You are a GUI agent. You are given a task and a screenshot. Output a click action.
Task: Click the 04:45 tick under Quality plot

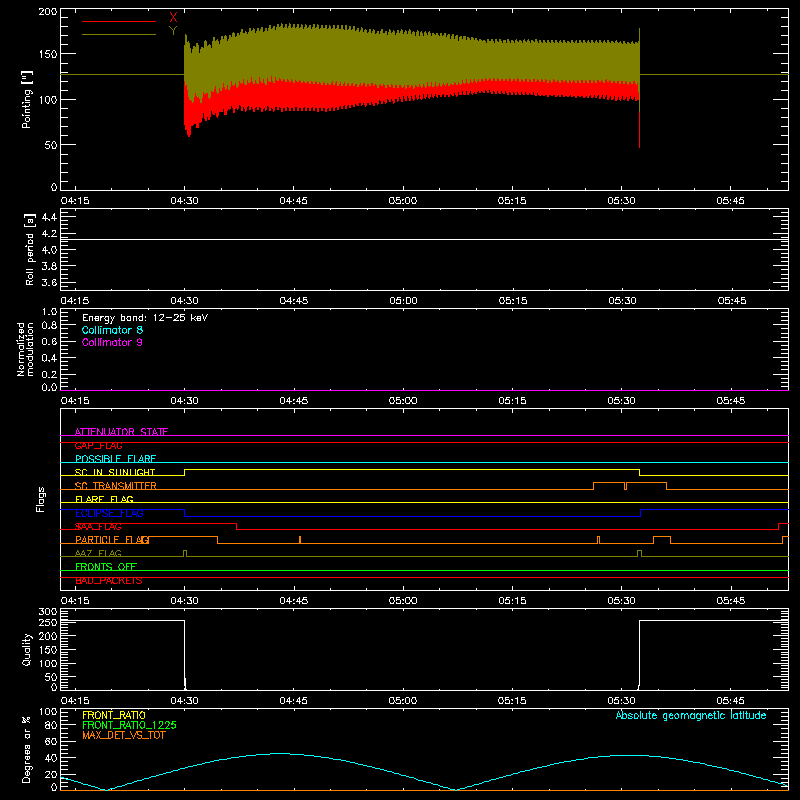coord(293,701)
